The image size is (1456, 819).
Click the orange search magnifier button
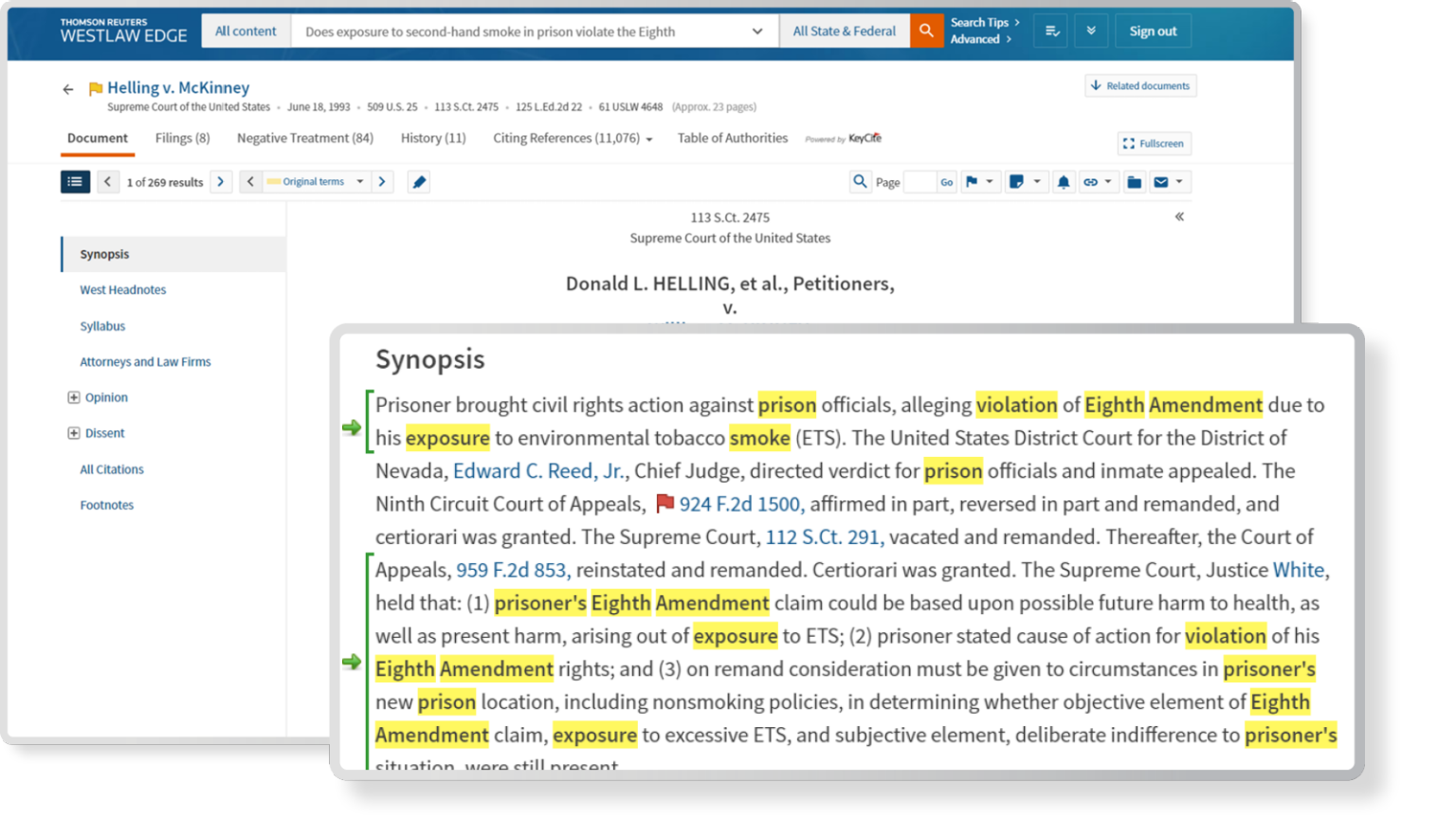(x=926, y=31)
